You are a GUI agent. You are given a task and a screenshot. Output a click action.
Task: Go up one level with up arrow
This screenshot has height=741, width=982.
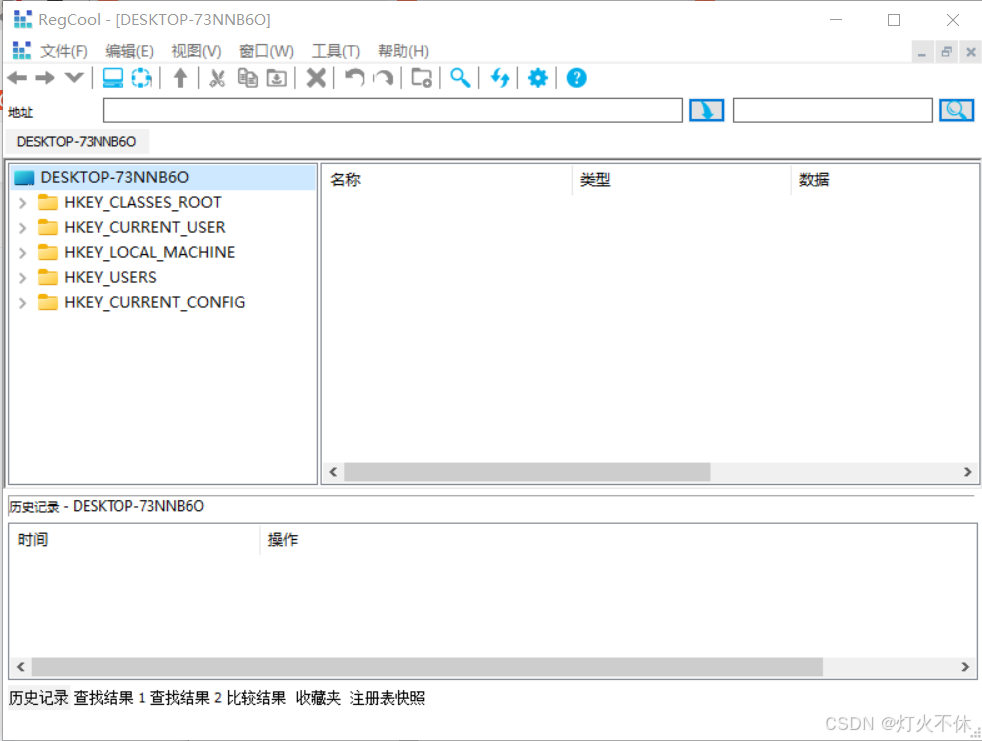pos(180,78)
